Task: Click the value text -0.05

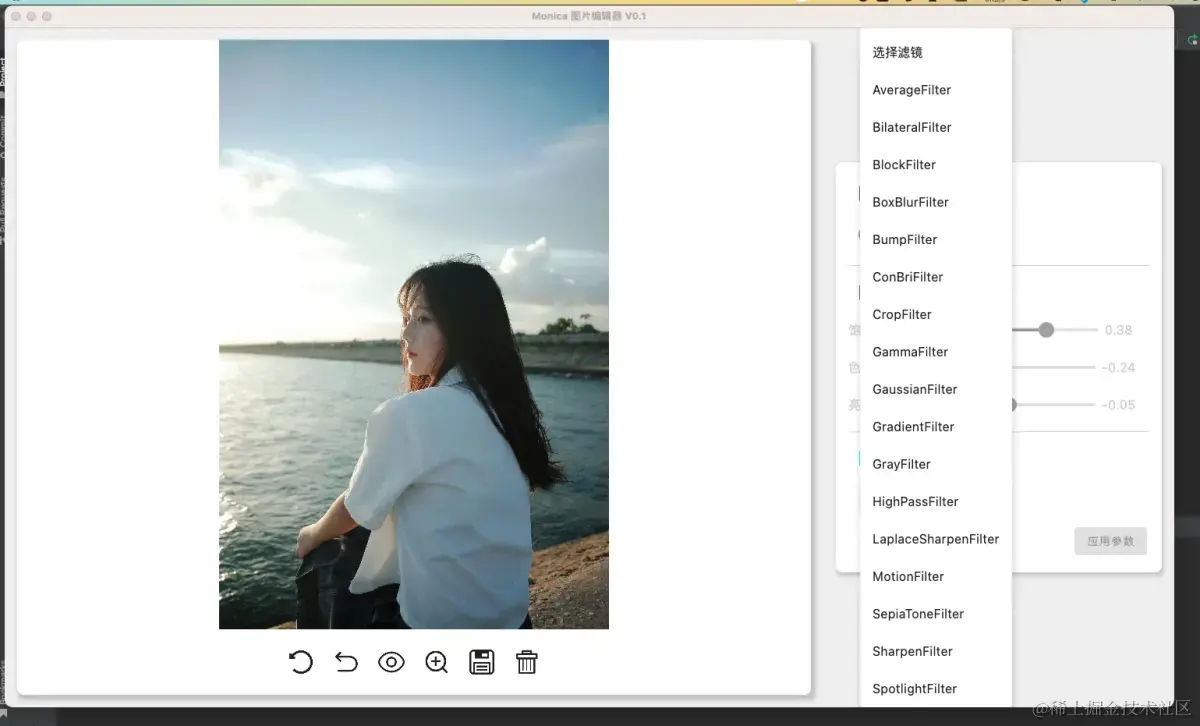Action: [1118, 405]
